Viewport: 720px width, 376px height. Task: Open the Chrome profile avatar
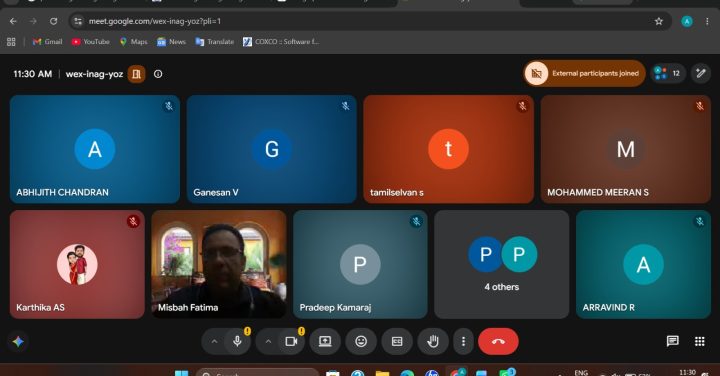point(687,21)
